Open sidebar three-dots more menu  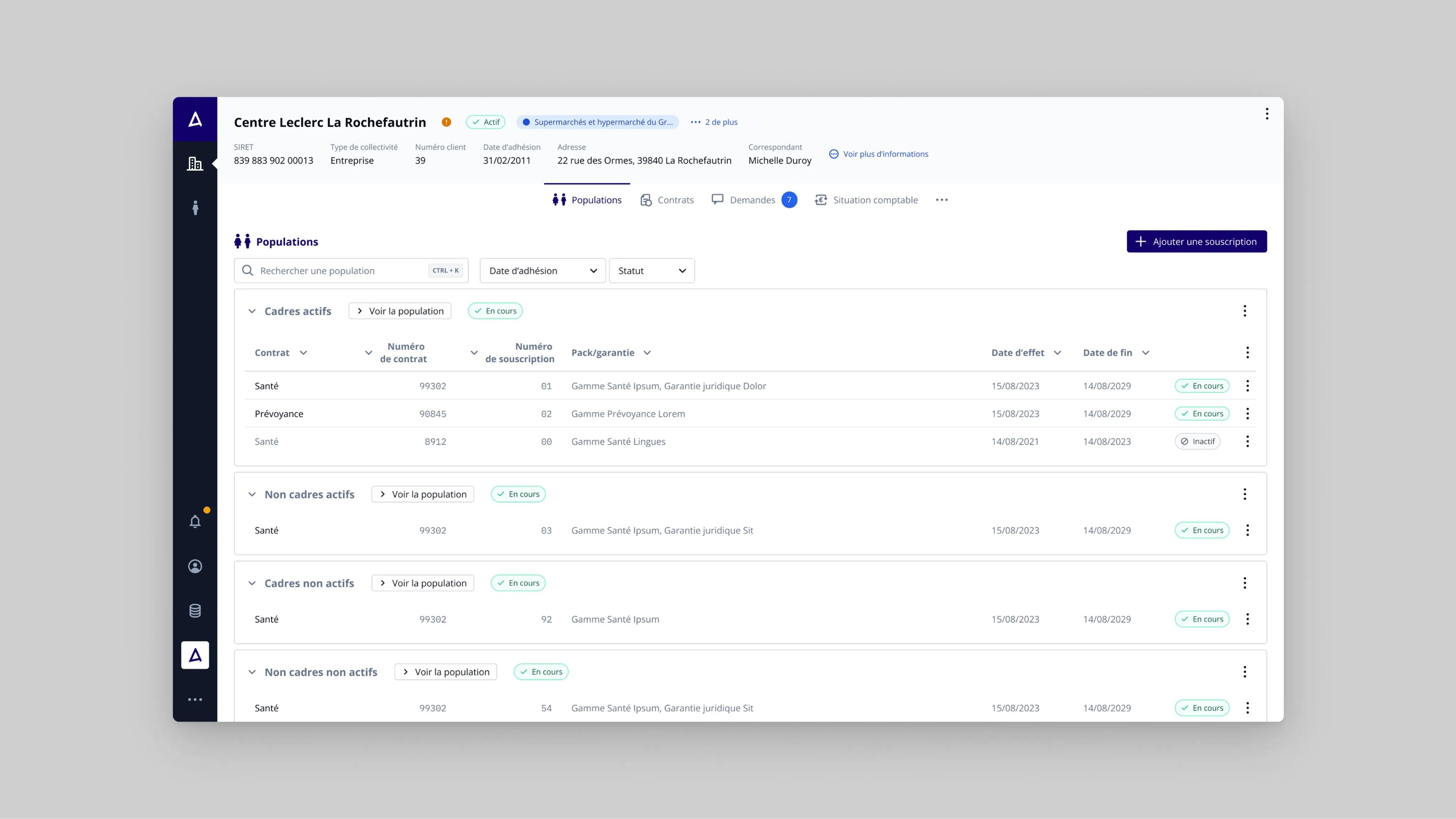click(195, 700)
